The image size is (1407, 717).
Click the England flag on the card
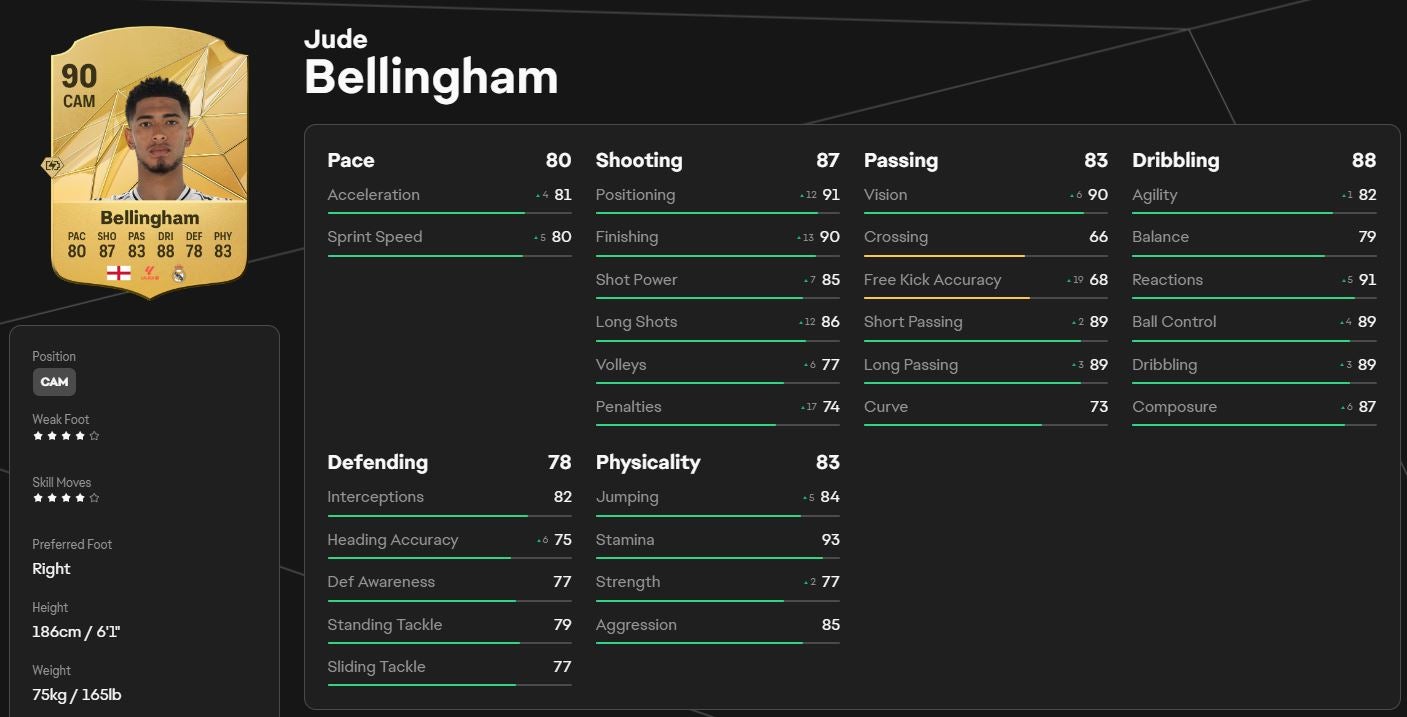[119, 273]
